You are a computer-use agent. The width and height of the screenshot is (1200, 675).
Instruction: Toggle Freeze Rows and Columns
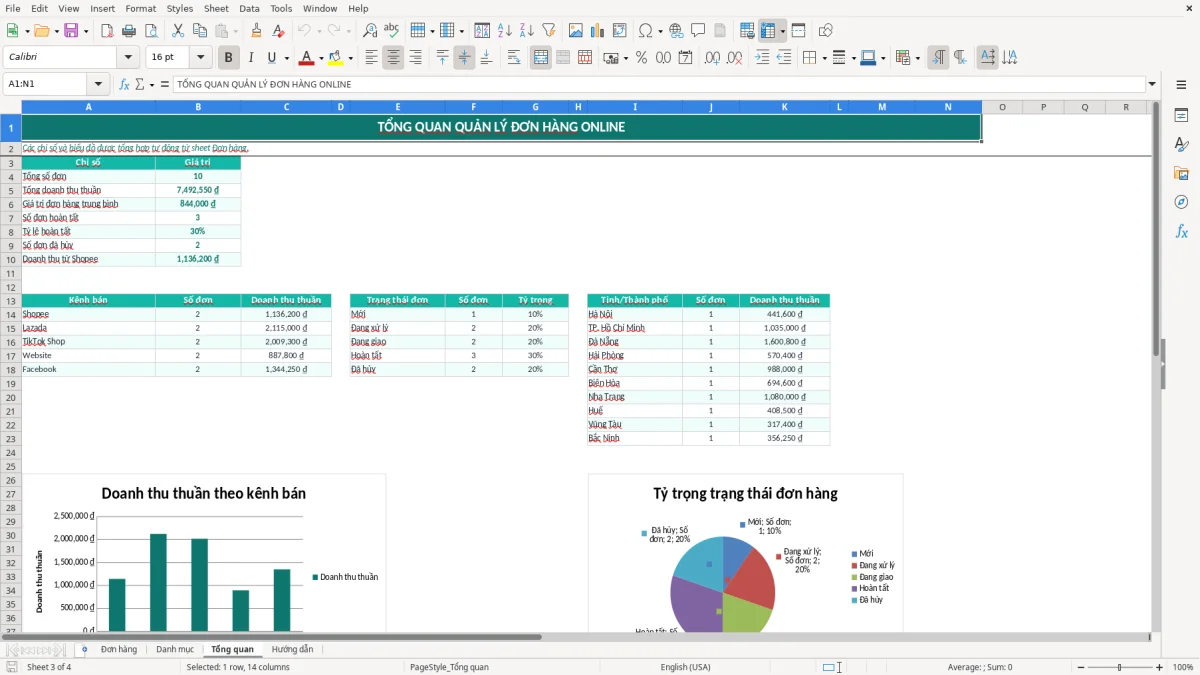point(768,31)
